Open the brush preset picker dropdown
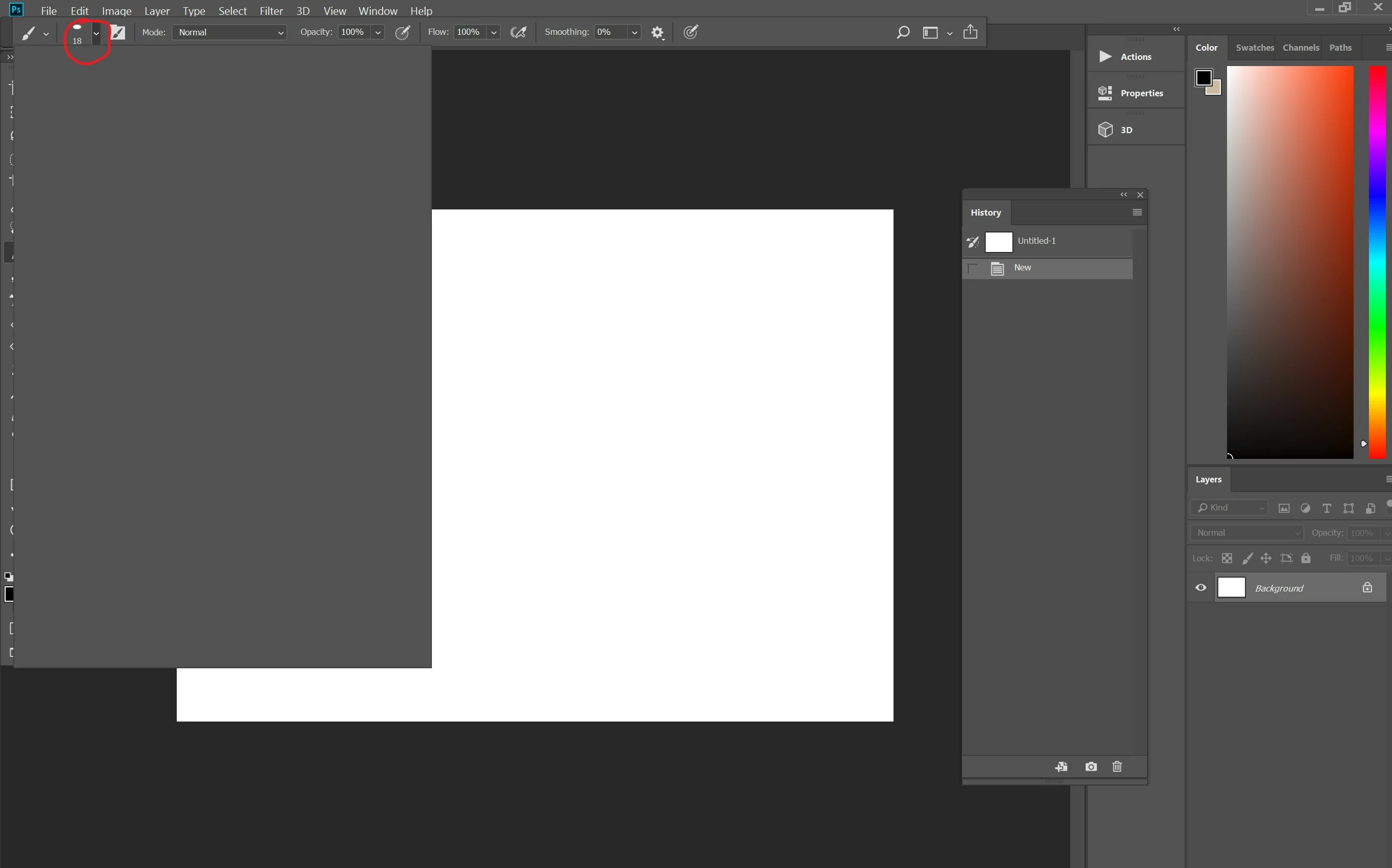The width and height of the screenshot is (1392, 868). click(96, 33)
